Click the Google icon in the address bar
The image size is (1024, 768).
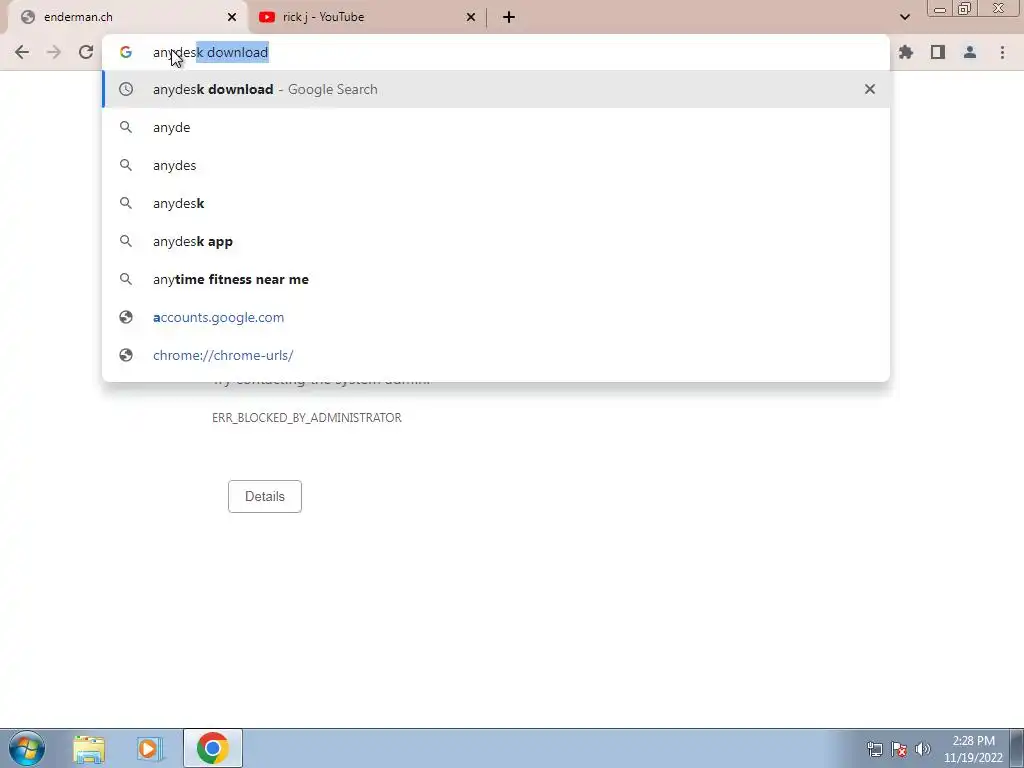click(x=125, y=52)
